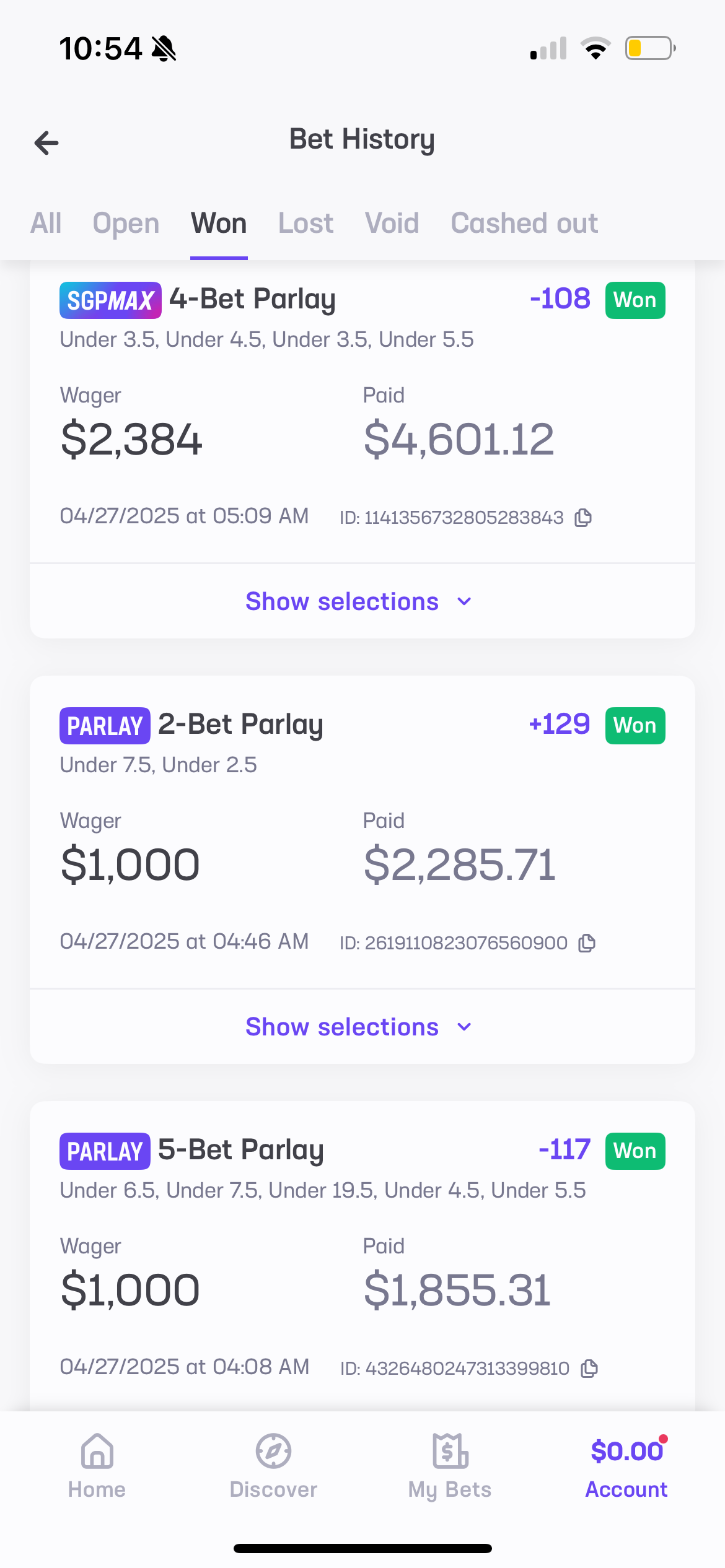Switch to the All tab
This screenshot has height=1568, width=725.
click(x=46, y=223)
